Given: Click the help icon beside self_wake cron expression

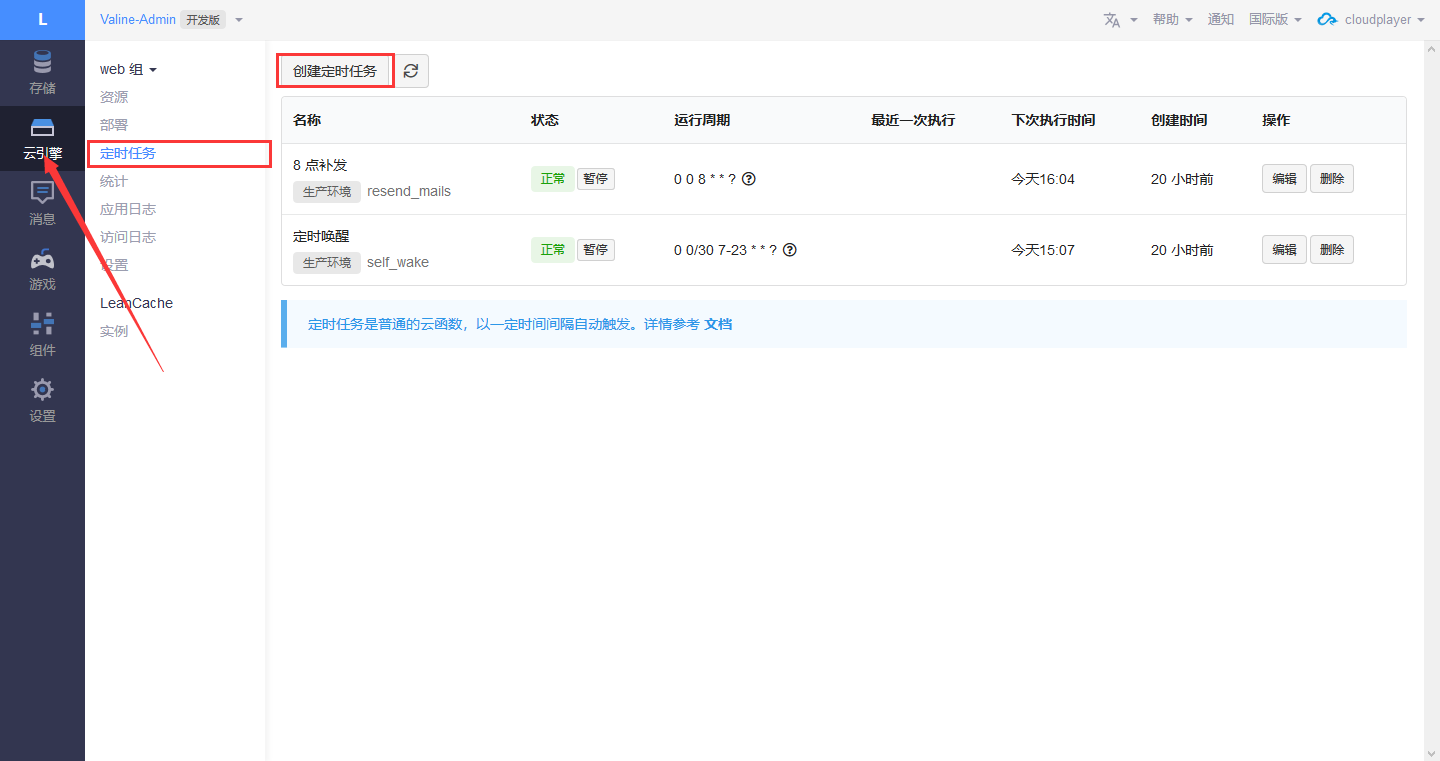Looking at the screenshot, I should (789, 250).
